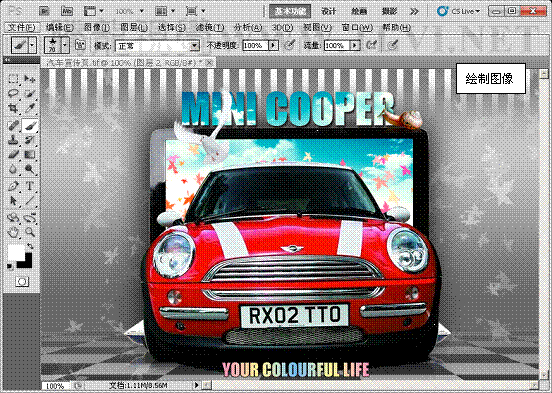Image resolution: width=552 pixels, height=393 pixels.
Task: Select the History Brush tool
Action: 30,140
